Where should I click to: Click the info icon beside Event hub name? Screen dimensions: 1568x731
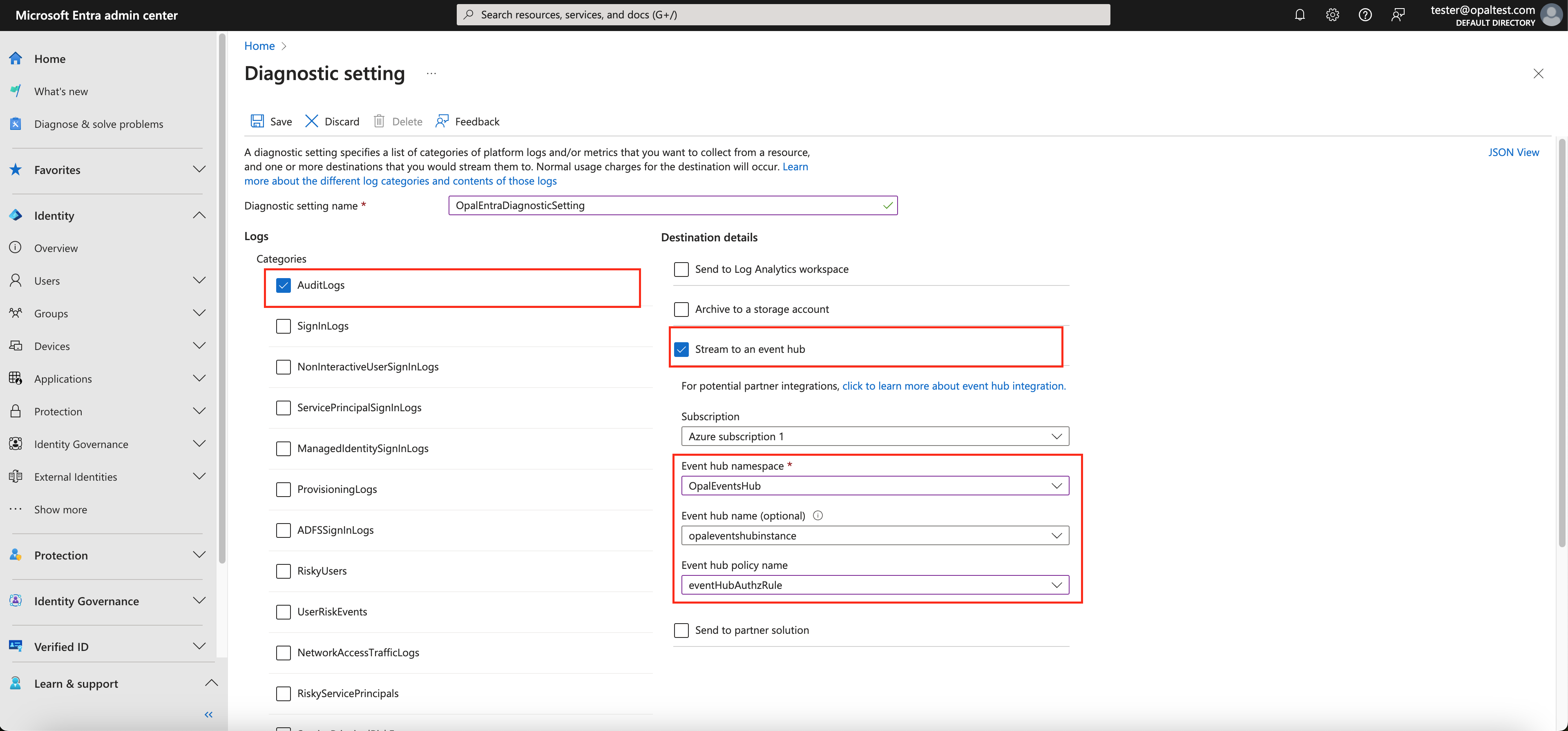[818, 515]
